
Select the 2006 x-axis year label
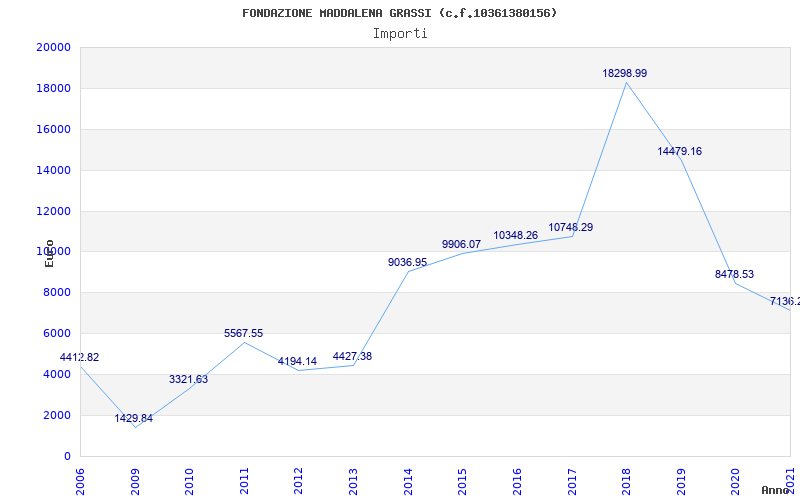(x=81, y=482)
